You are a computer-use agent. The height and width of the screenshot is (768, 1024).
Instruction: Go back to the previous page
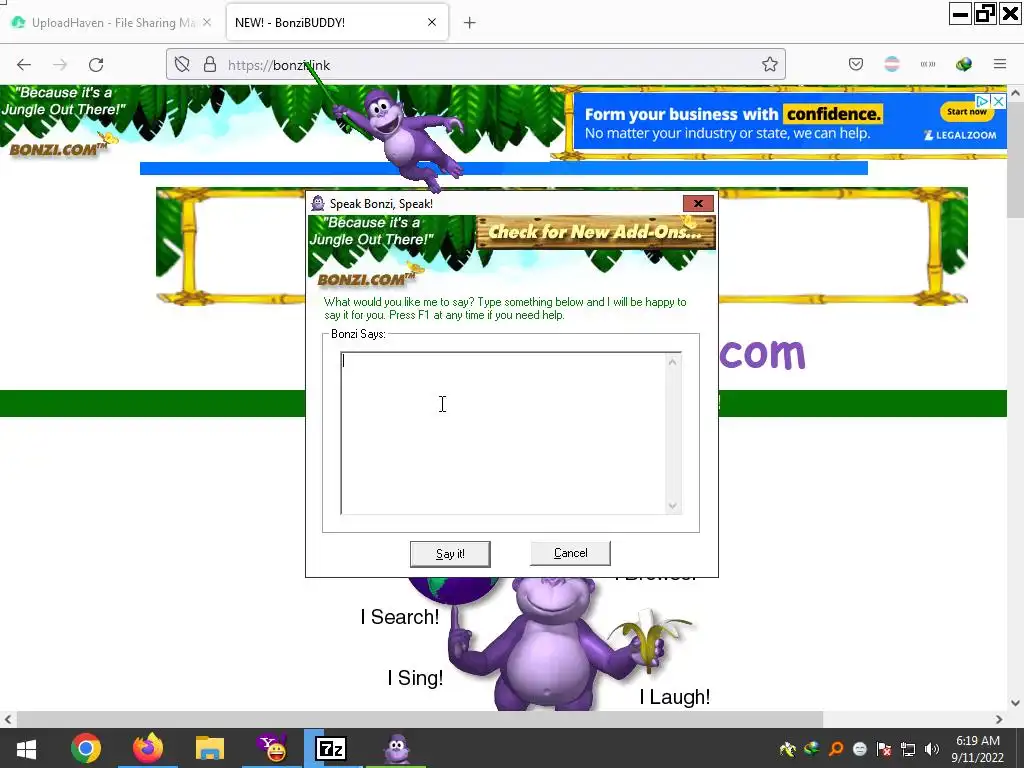[x=24, y=65]
